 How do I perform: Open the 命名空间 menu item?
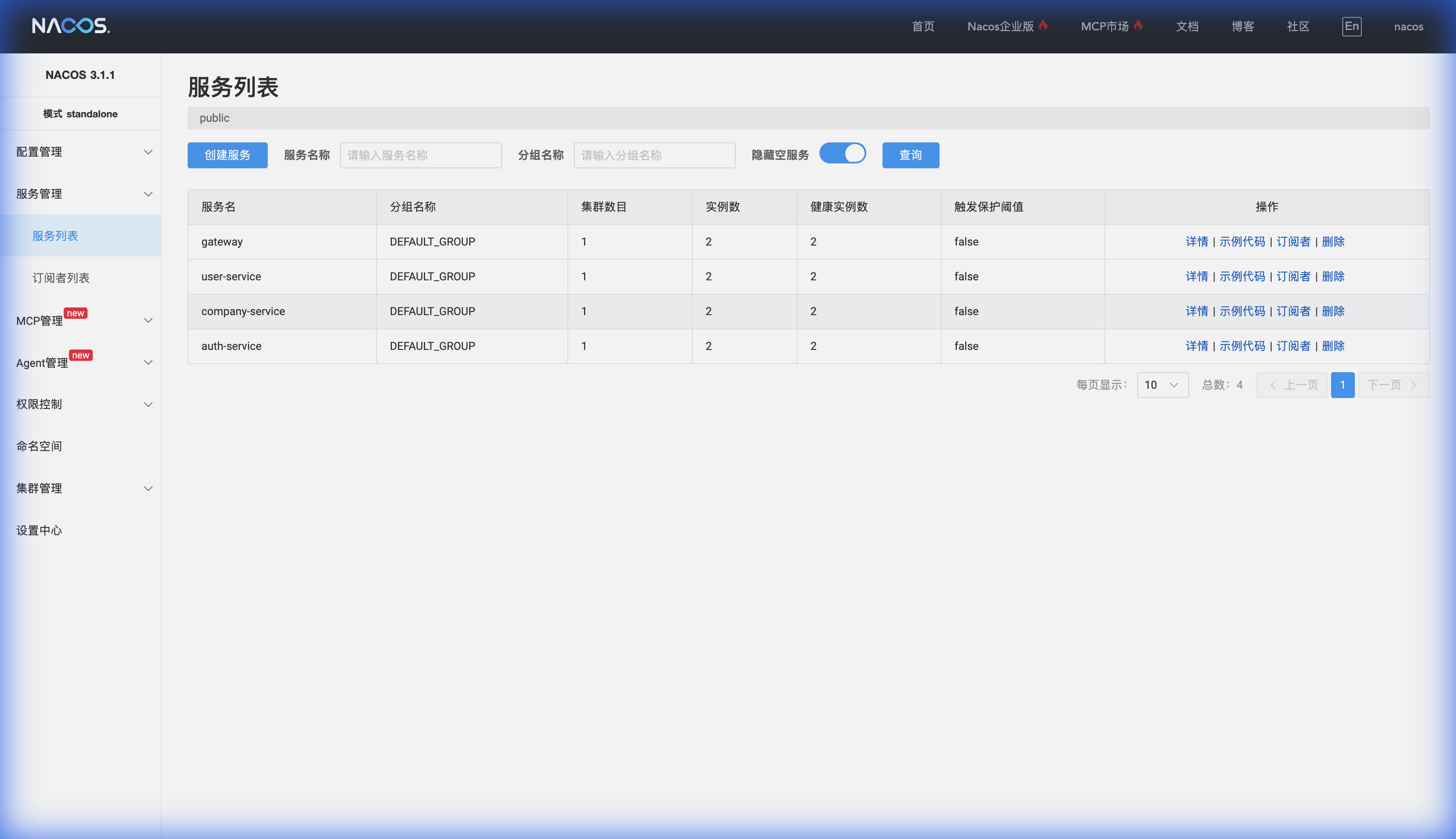point(39,446)
